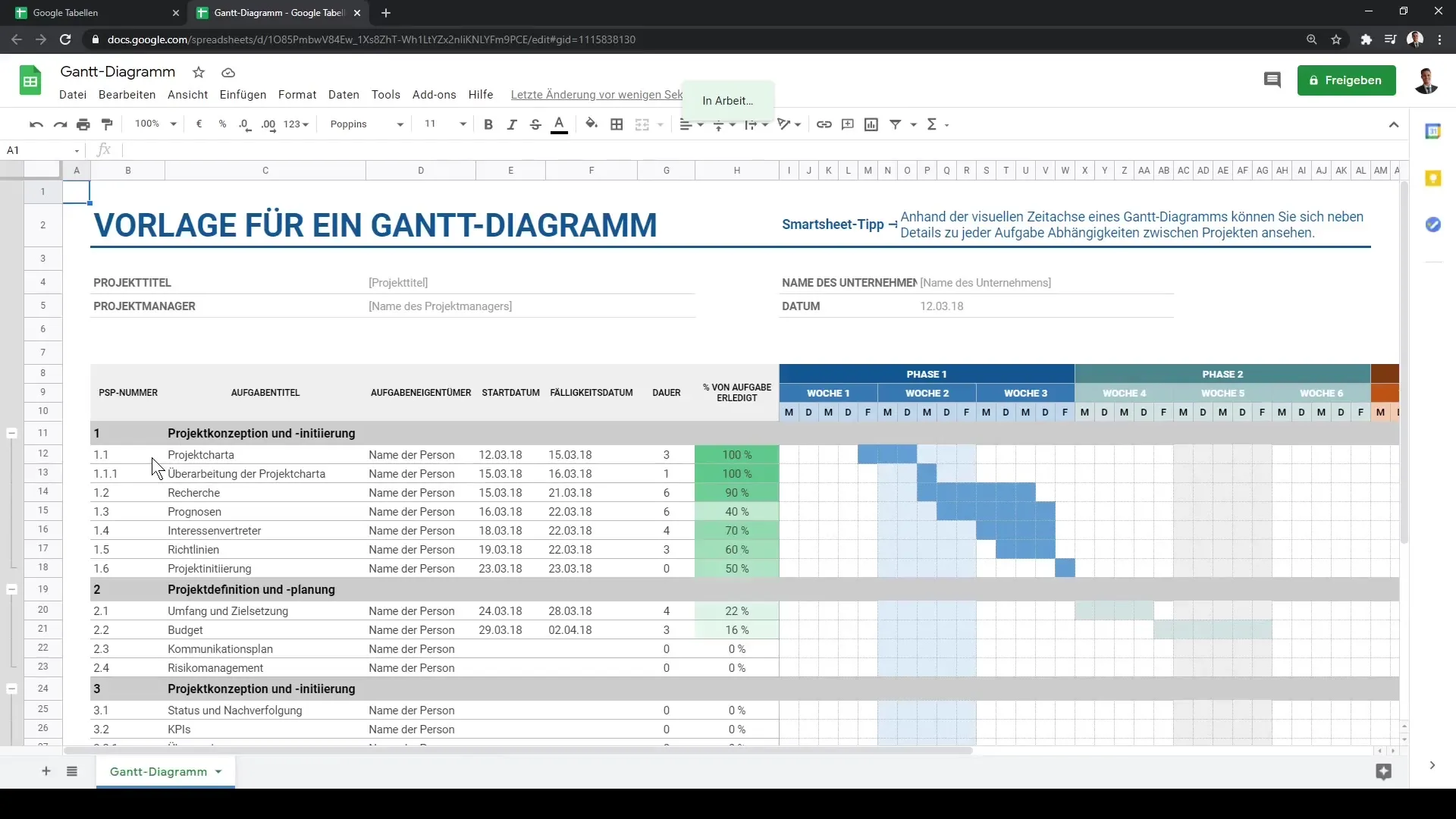Go to the Sheets home icon
The height and width of the screenshot is (819, 1456).
pyautogui.click(x=30, y=80)
